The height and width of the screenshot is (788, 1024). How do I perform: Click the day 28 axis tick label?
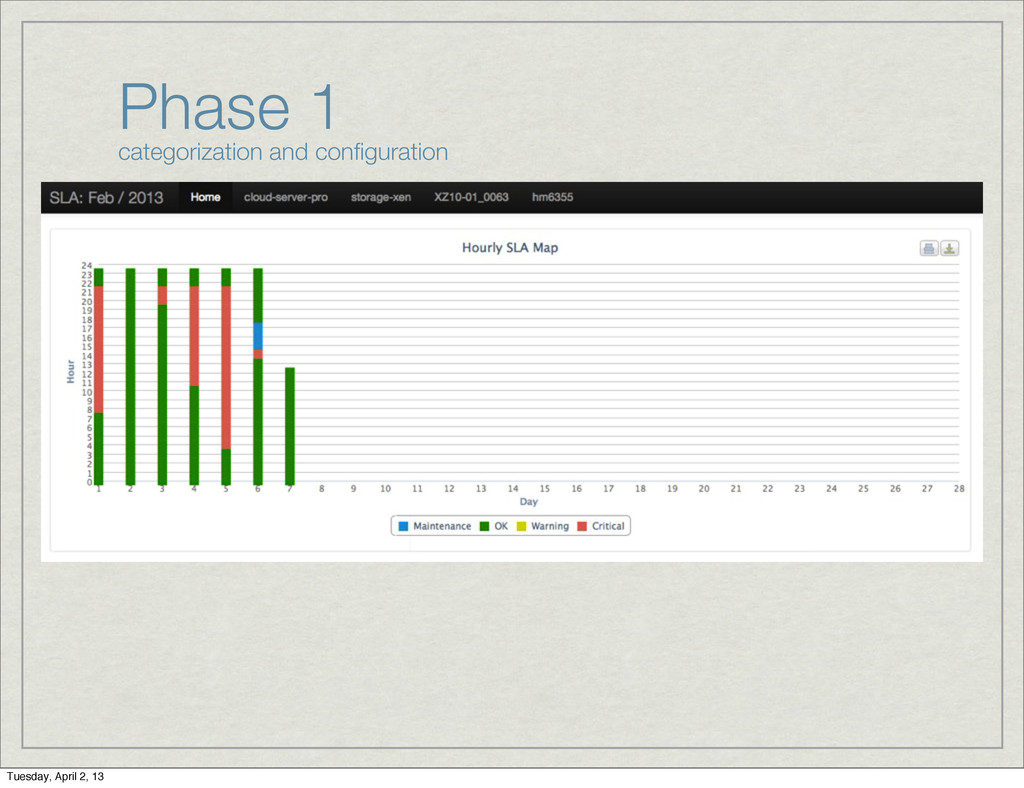pos(959,488)
